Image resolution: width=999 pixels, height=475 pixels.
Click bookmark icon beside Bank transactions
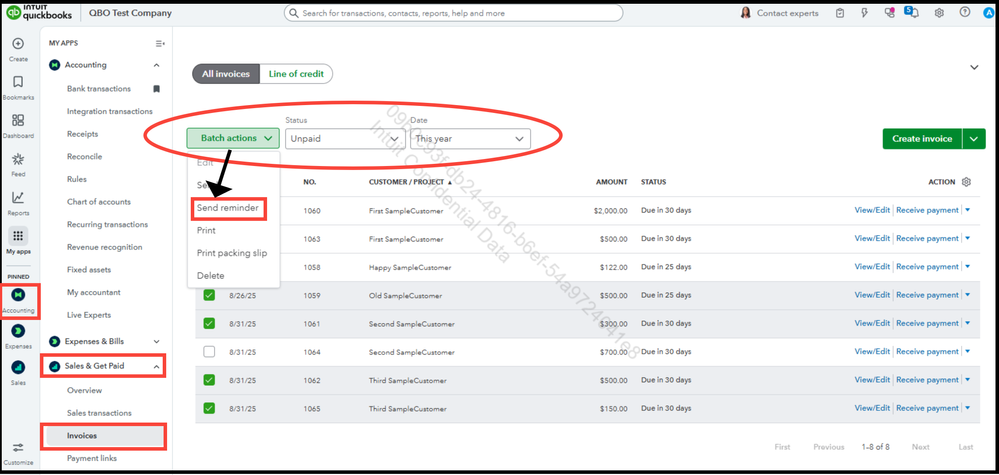tap(157, 89)
